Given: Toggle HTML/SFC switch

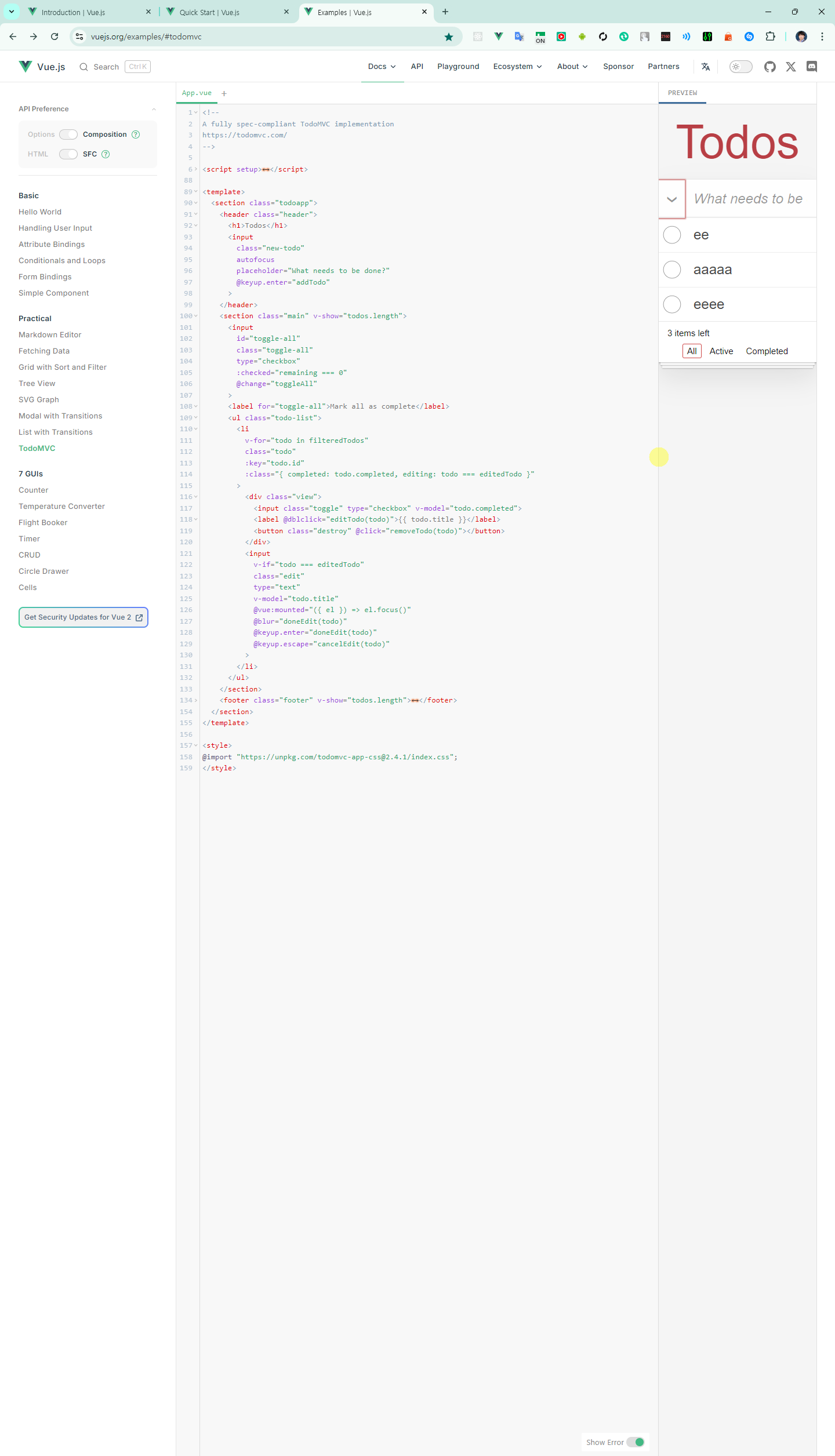Looking at the screenshot, I should (x=68, y=154).
